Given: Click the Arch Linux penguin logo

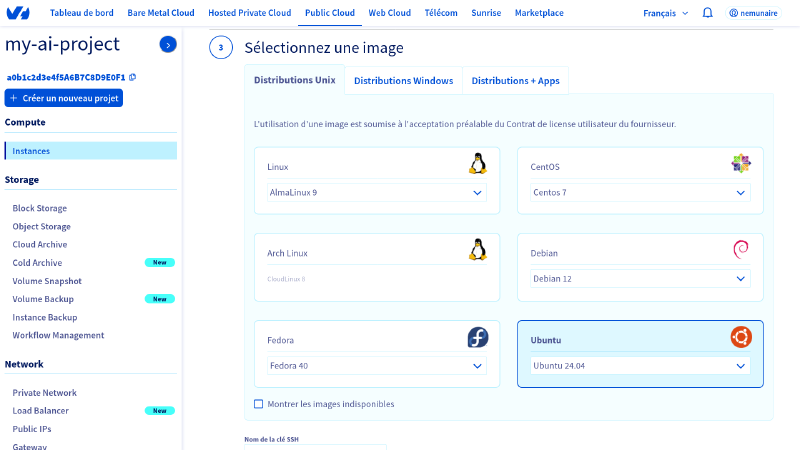Looking at the screenshot, I should [x=478, y=250].
